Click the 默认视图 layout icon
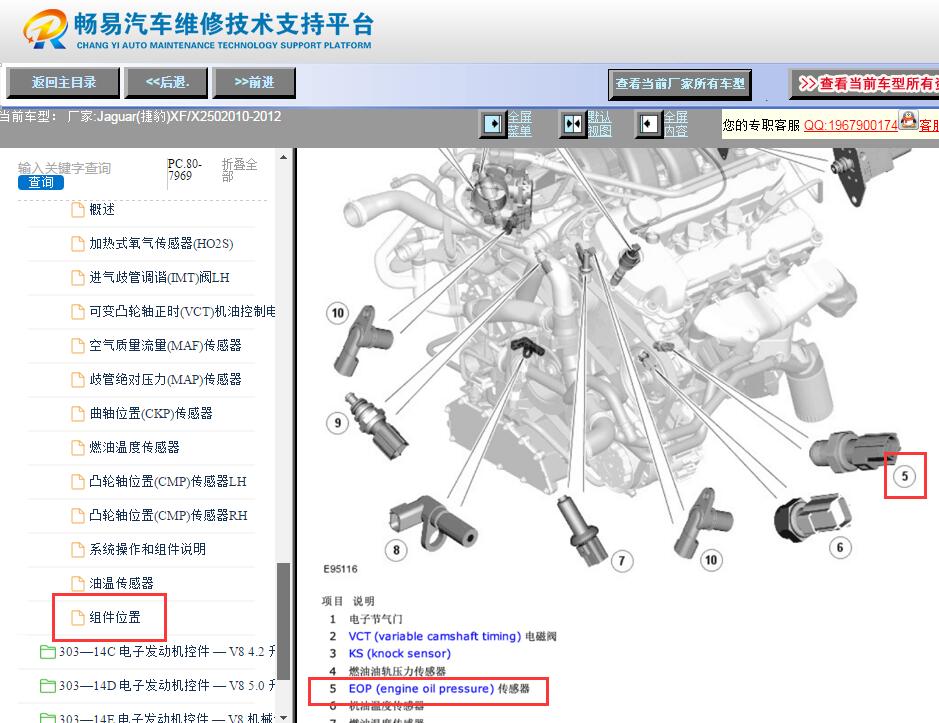Screen dimensions: 939x723 [573, 124]
